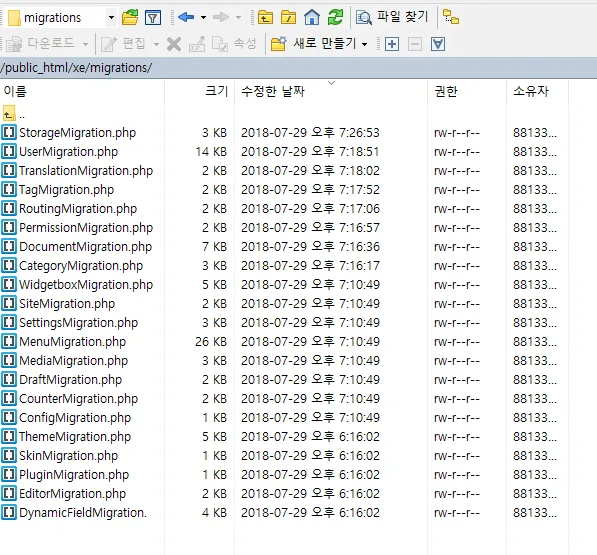The image size is (597, 555).
Task: Select the ThemeMigration.php file
Action: [x=75, y=437]
